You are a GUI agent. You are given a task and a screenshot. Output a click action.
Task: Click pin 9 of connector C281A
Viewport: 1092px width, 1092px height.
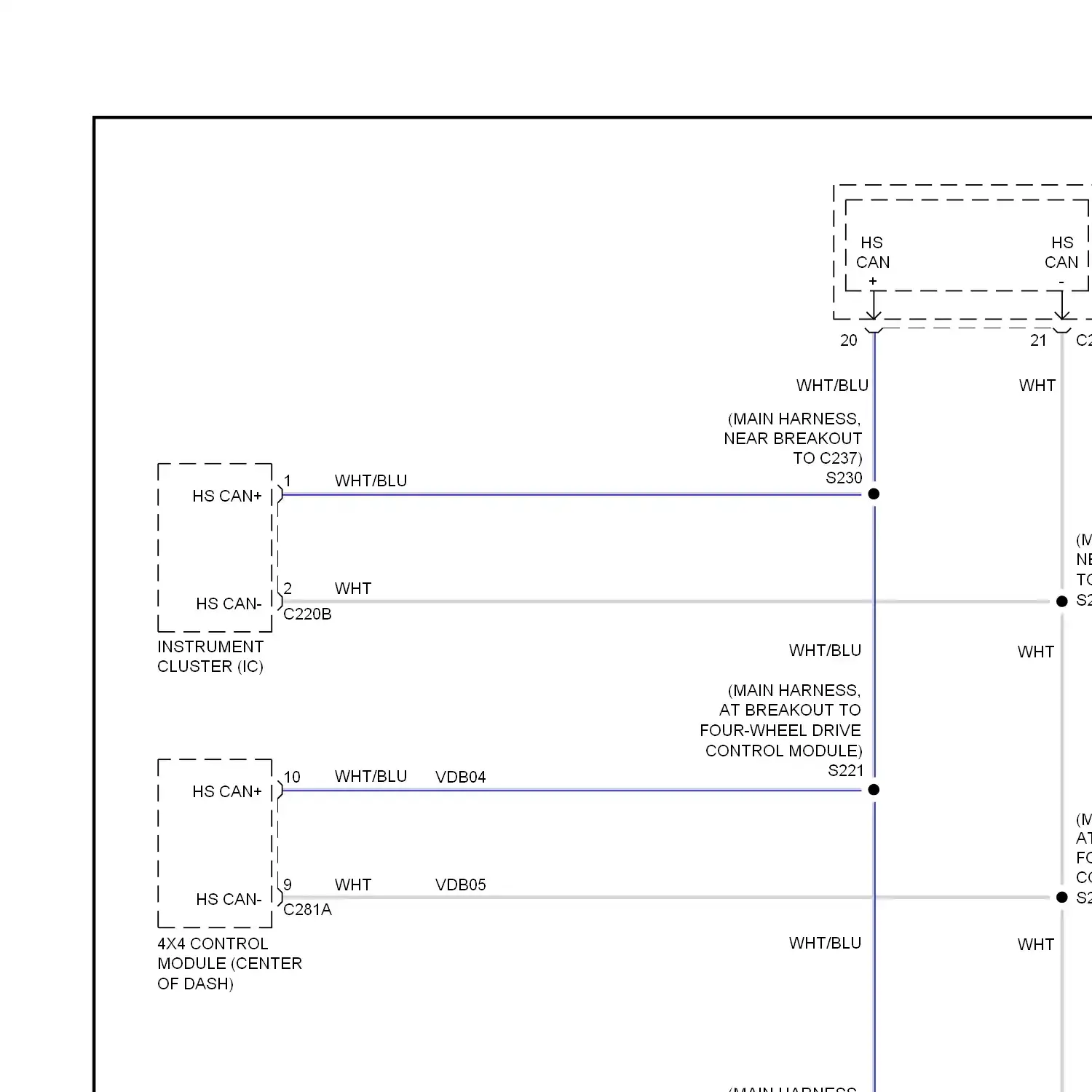point(288,885)
